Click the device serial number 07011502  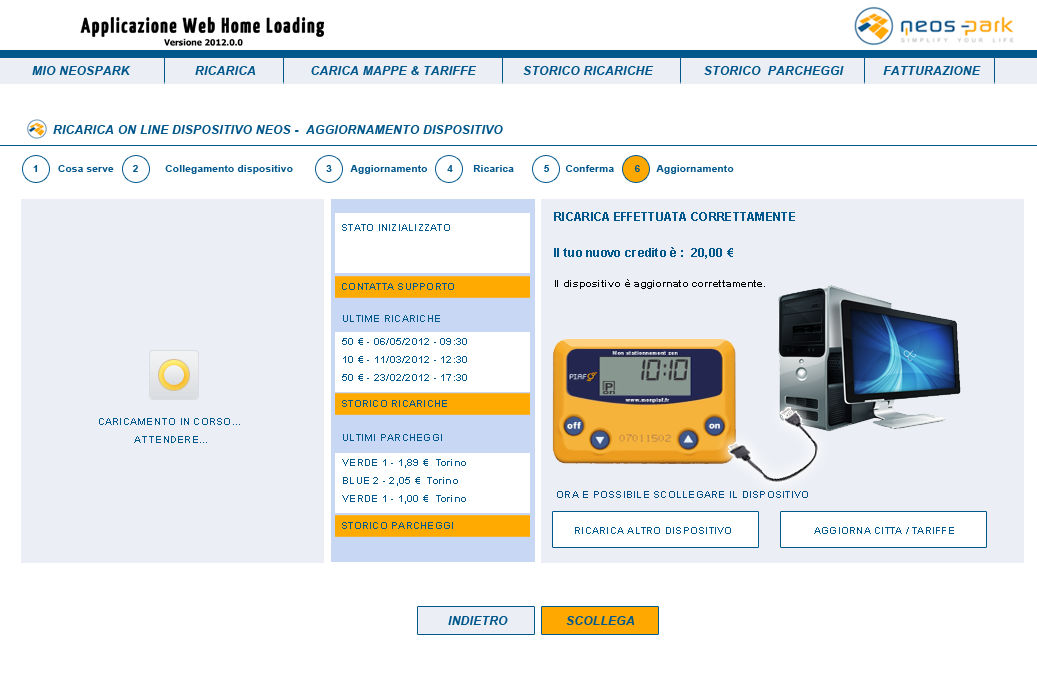pos(645,438)
